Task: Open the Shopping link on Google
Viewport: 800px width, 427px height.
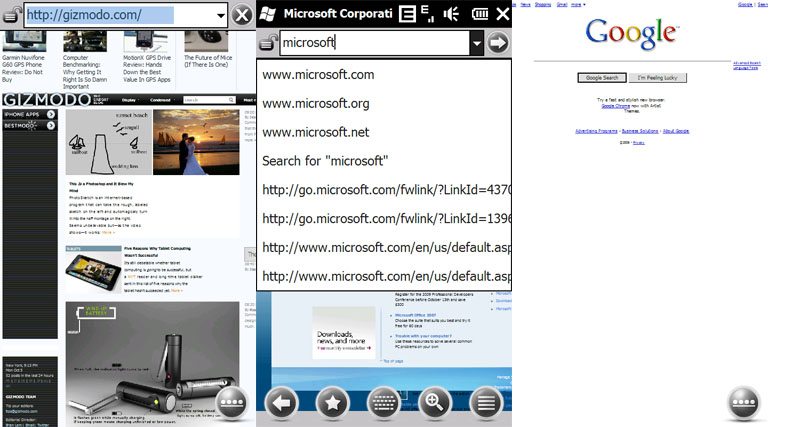Action: pyautogui.click(x=543, y=5)
